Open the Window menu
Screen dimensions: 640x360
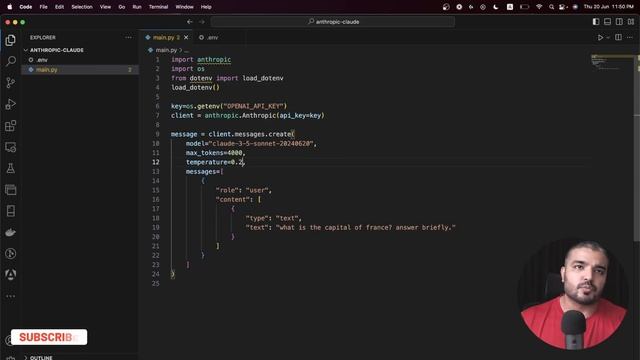(184, 7)
